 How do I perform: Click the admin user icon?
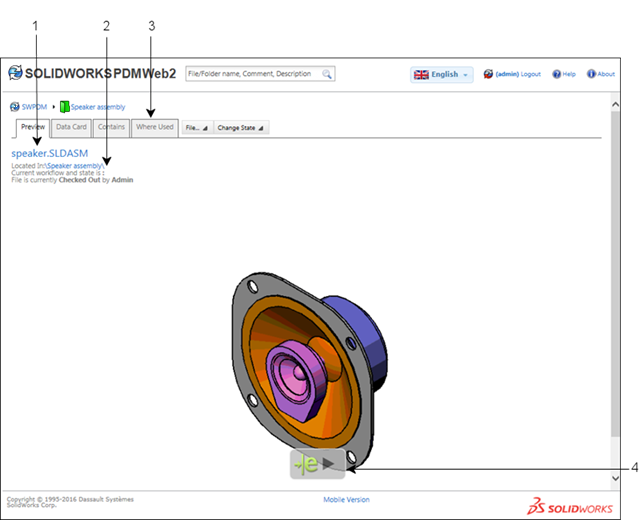point(488,74)
